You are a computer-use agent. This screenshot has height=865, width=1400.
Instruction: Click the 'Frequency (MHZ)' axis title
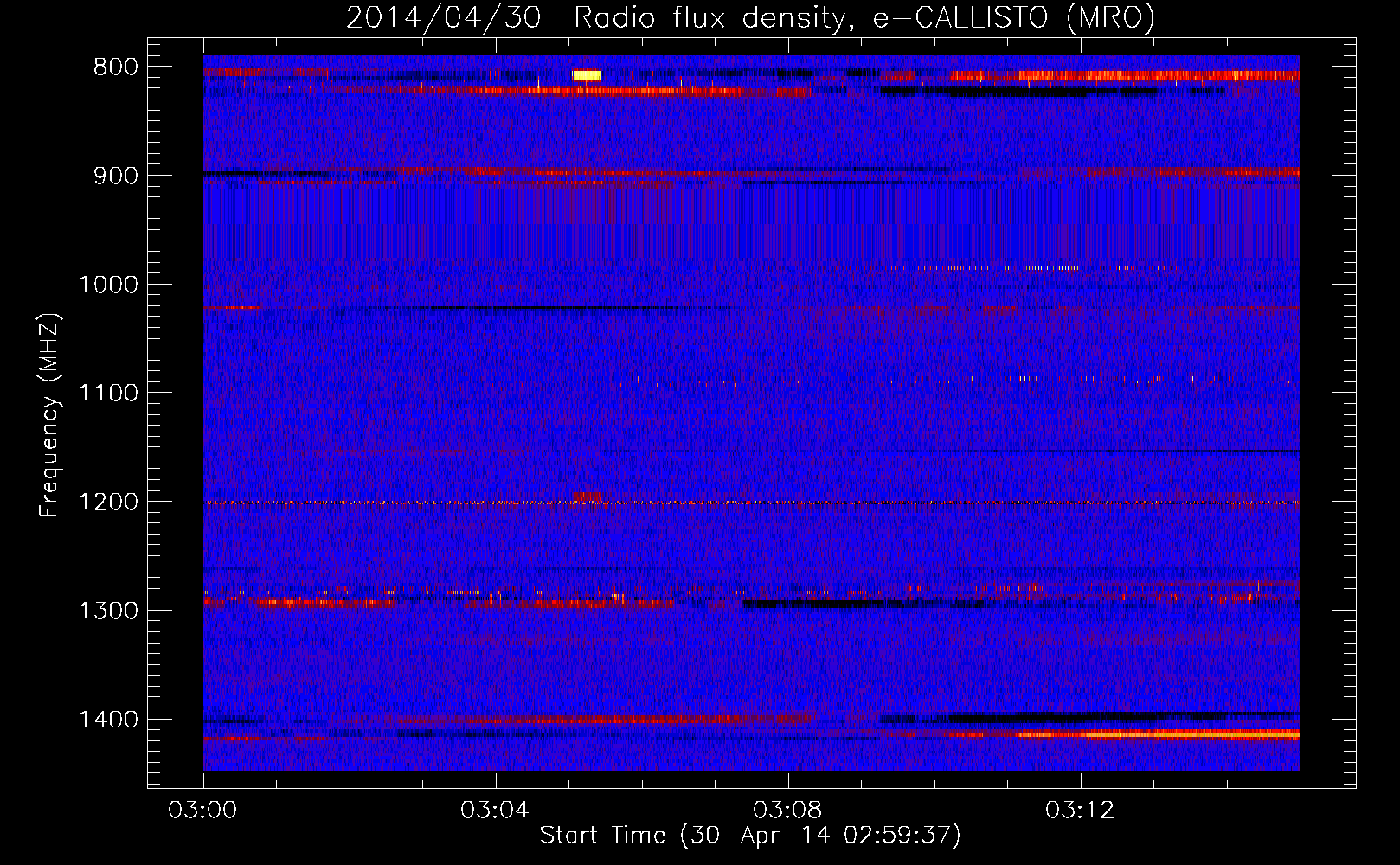49,414
